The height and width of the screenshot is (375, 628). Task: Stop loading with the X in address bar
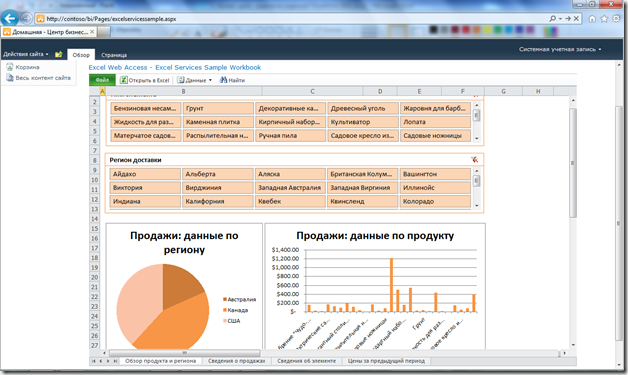pos(576,18)
